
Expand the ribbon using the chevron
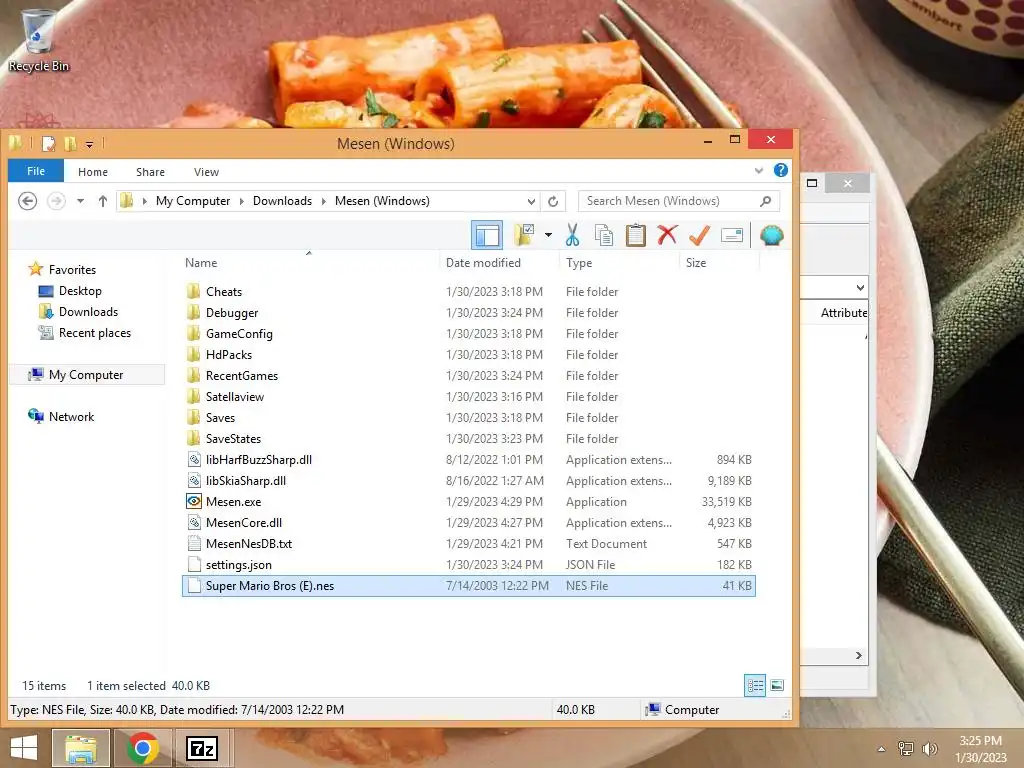pyautogui.click(x=758, y=171)
